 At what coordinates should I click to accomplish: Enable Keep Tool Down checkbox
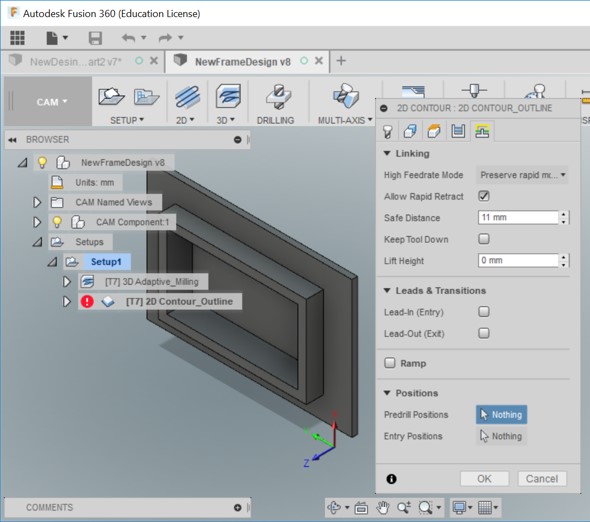[x=484, y=239]
